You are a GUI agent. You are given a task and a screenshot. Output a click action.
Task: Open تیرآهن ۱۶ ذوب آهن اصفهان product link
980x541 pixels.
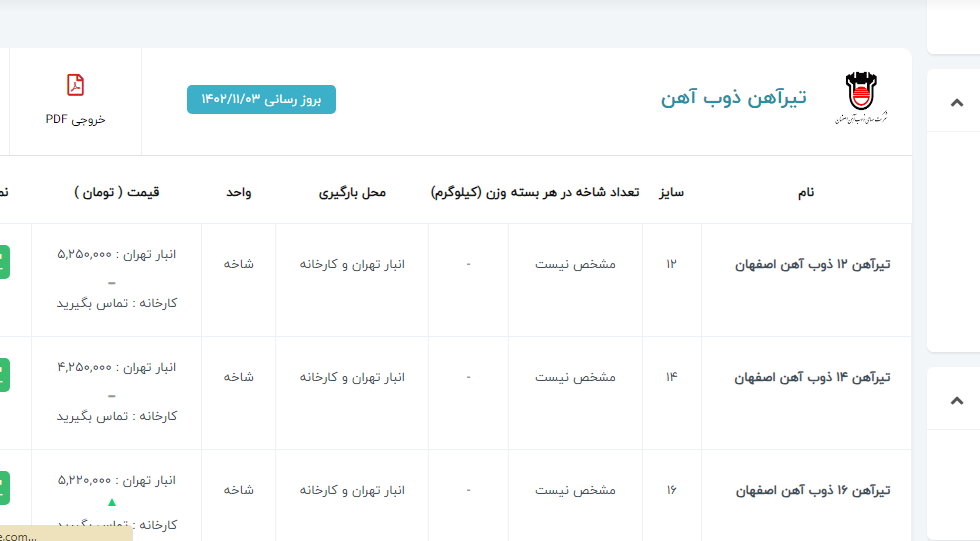[x=812, y=491]
